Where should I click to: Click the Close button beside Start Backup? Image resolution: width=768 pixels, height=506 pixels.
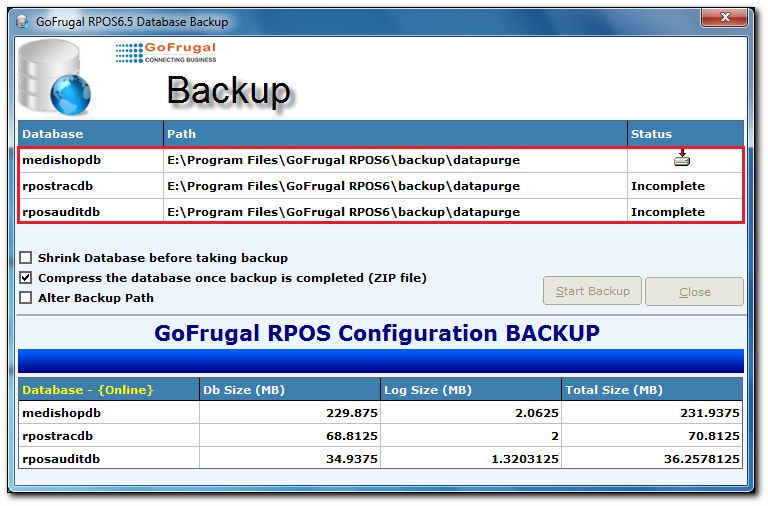694,291
